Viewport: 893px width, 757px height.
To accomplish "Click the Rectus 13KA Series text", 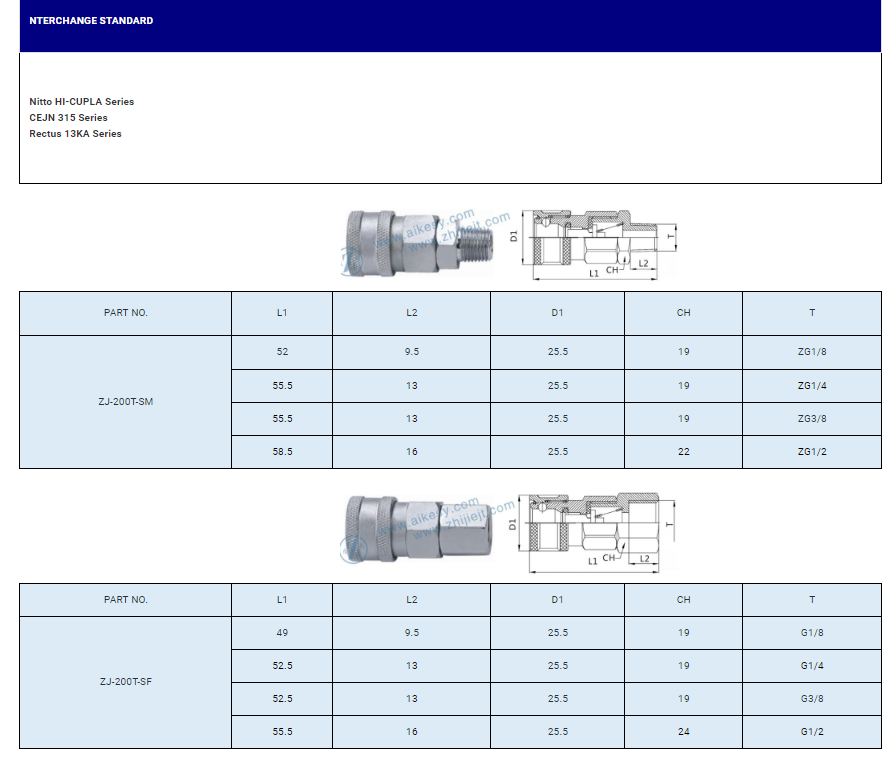I will coord(75,134).
